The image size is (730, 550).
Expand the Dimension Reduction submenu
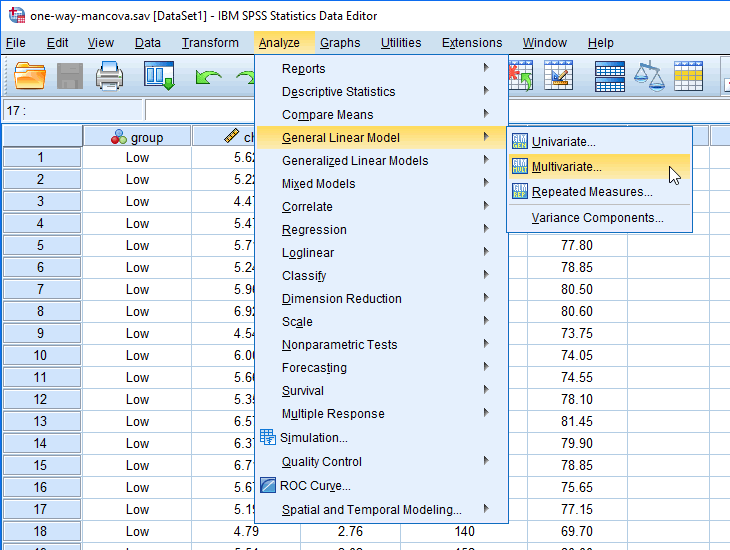(x=381, y=299)
